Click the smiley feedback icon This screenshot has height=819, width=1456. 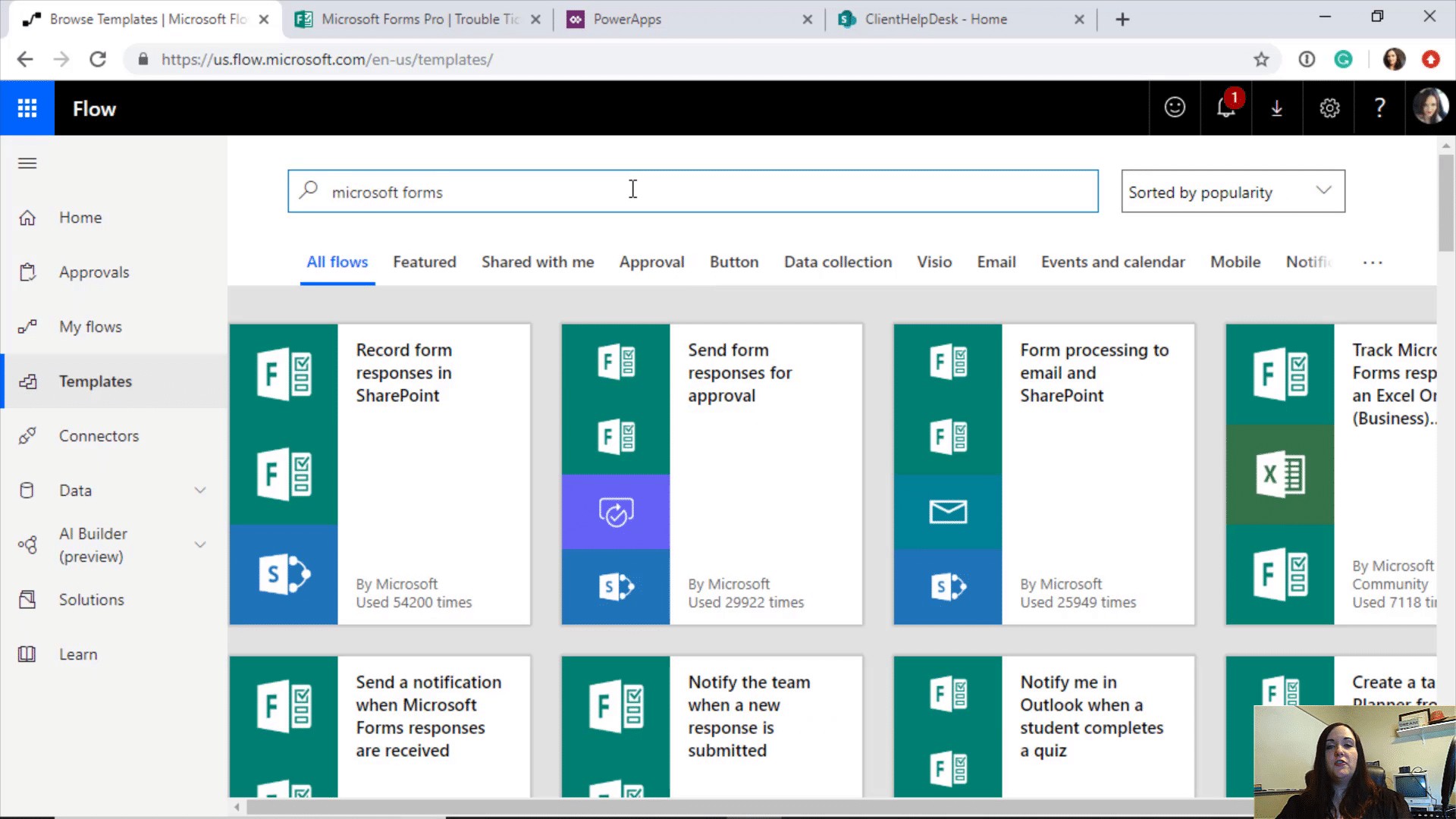coord(1175,108)
